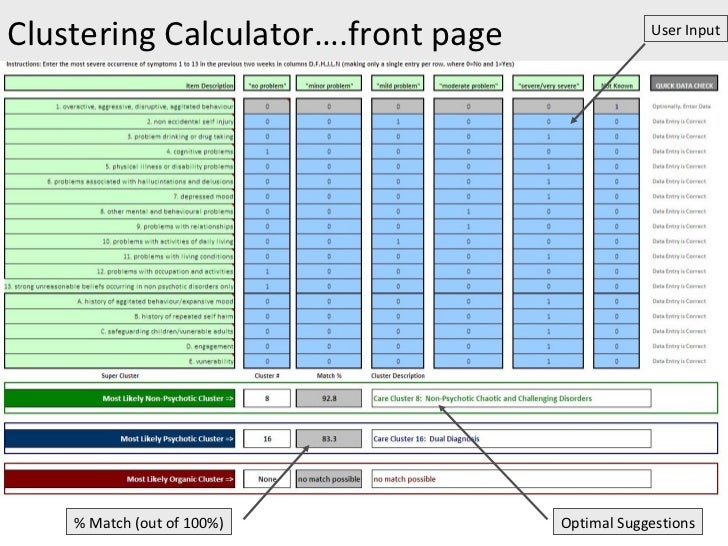
Task: Click 'no problem' cell for occupation and activities
Action: click(267, 271)
